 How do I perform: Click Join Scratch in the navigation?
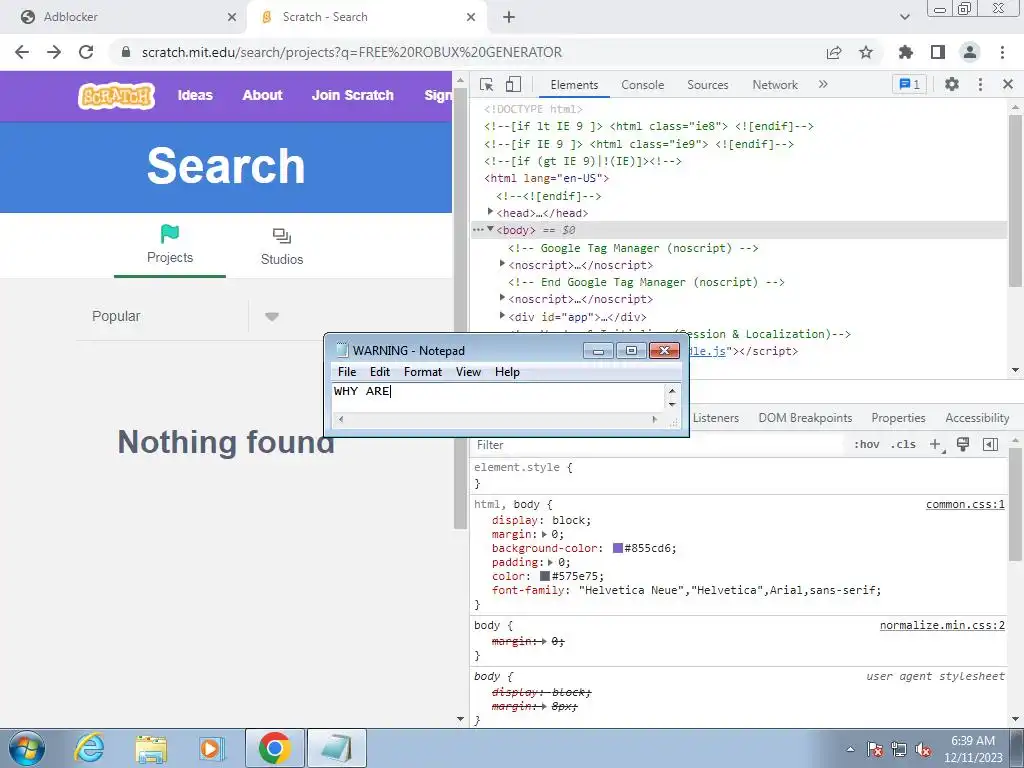[x=353, y=95]
